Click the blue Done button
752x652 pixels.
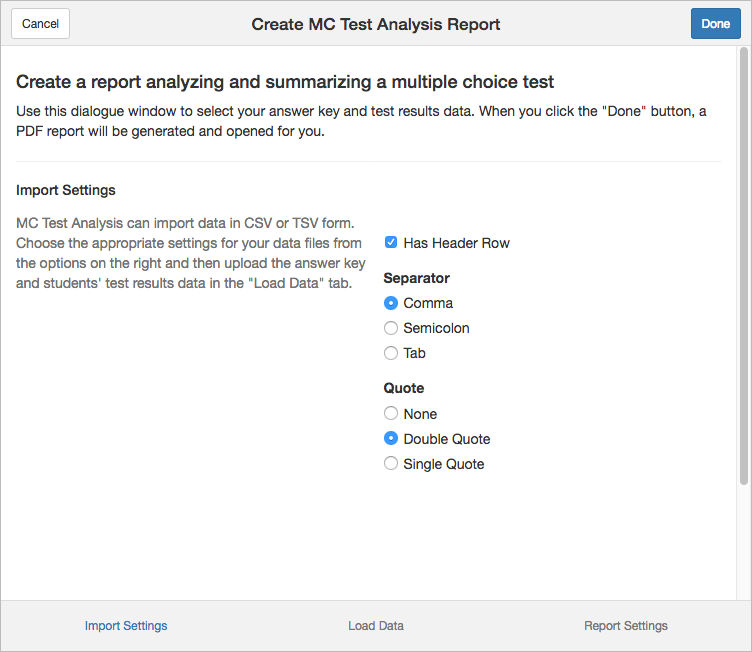pyautogui.click(x=716, y=24)
